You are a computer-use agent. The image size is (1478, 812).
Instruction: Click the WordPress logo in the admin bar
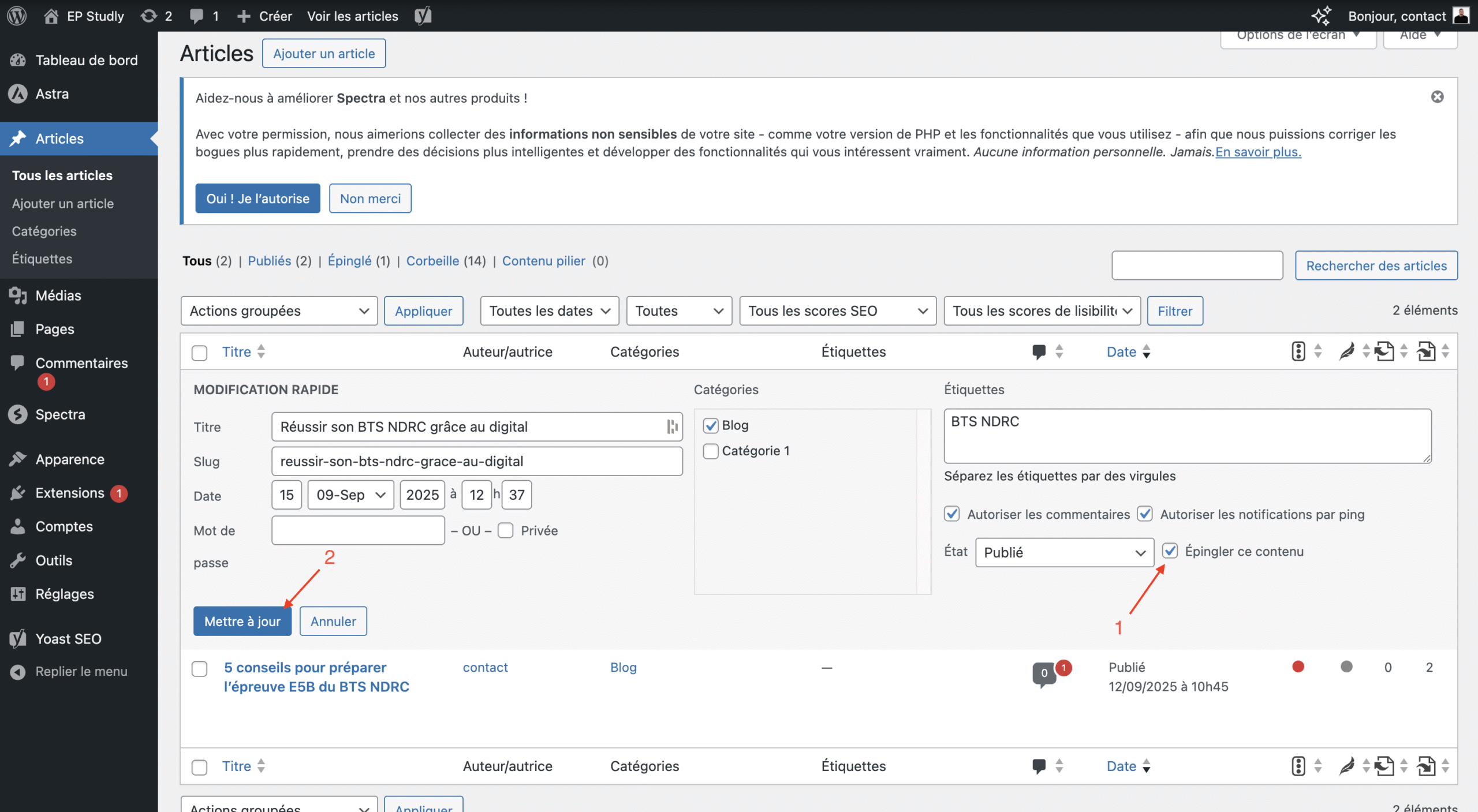17,16
